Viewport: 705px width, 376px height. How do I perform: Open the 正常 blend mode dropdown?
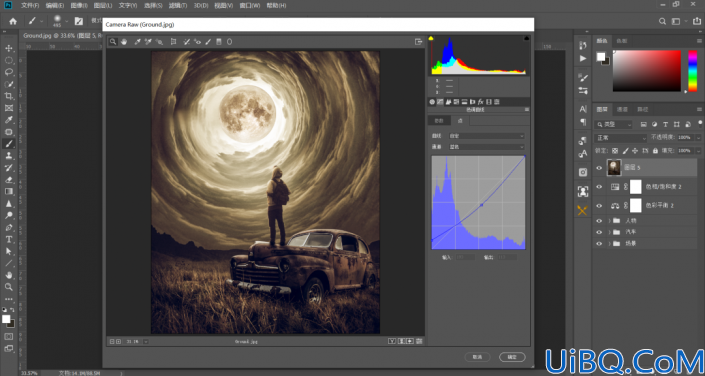coord(620,138)
